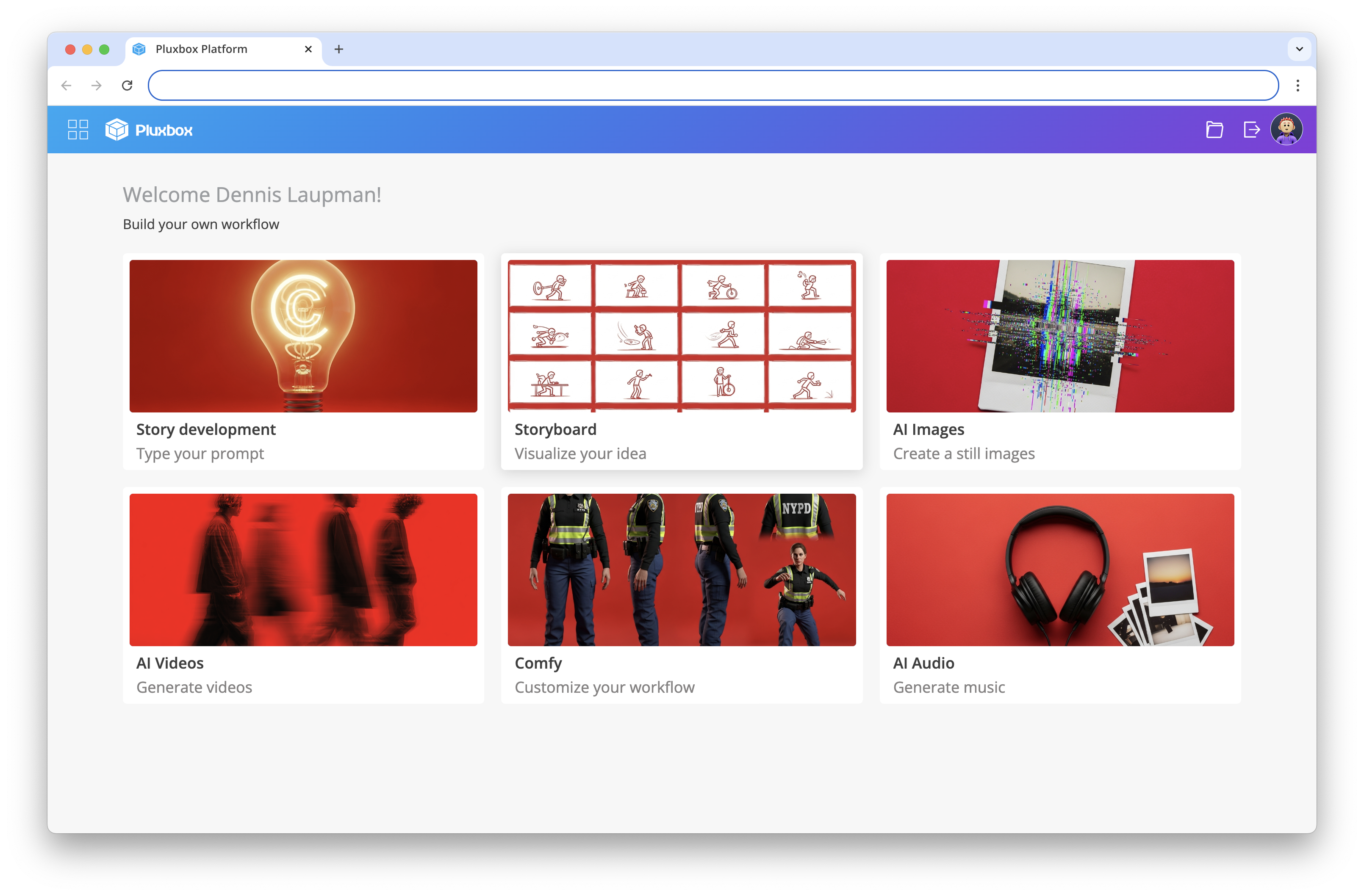Launch AI Videos to generate videos
Viewport: 1364px width, 896px height.
tap(303, 596)
